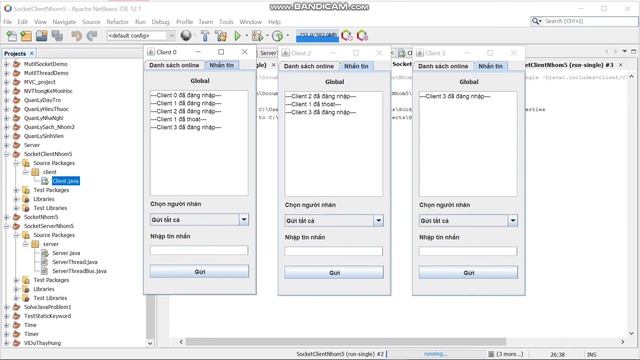
Task: Open Nhắn tin tab in Client 3
Action: (491, 66)
